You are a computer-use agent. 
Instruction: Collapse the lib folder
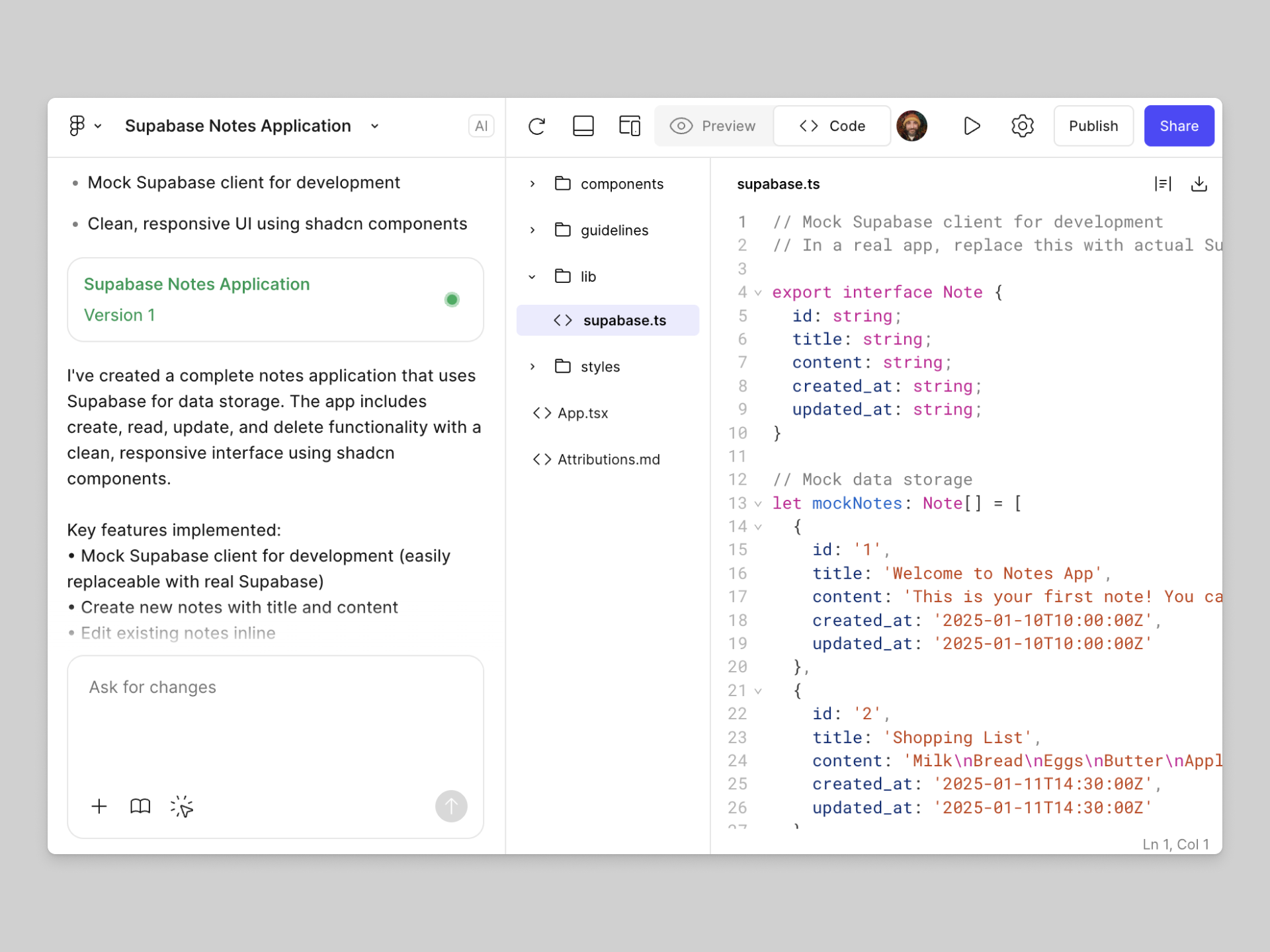coord(532,276)
